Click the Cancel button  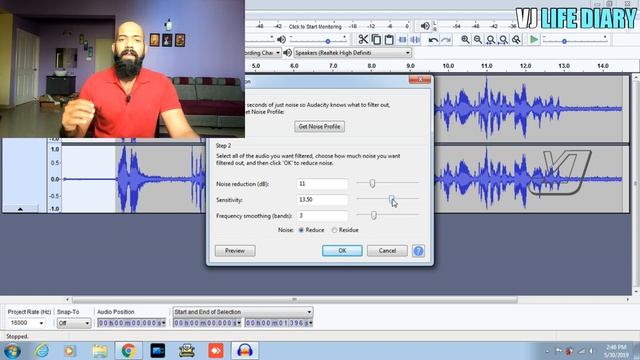coord(387,251)
